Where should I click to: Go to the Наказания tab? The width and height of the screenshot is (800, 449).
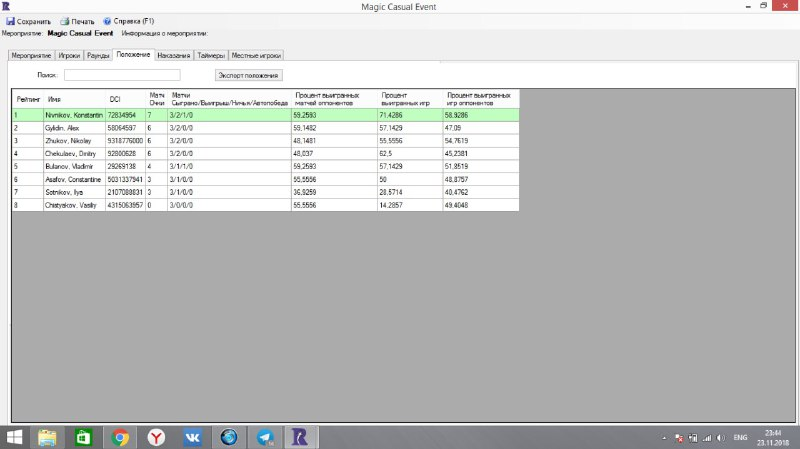coord(174,55)
